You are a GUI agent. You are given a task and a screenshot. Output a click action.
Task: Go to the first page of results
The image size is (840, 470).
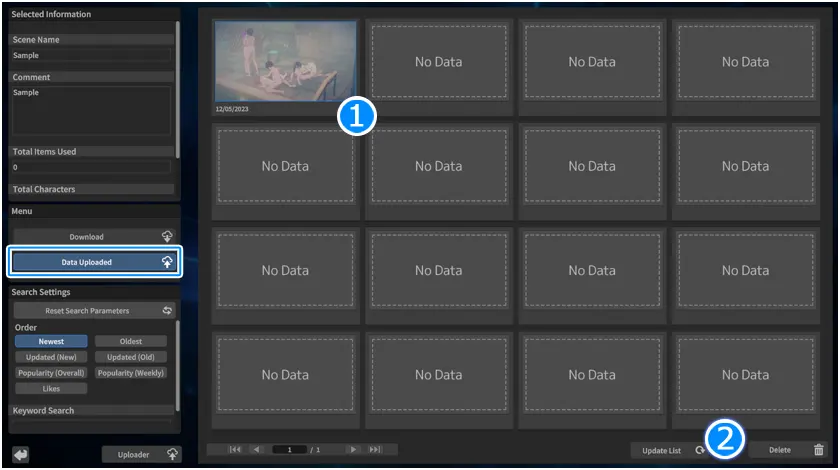(x=235, y=450)
